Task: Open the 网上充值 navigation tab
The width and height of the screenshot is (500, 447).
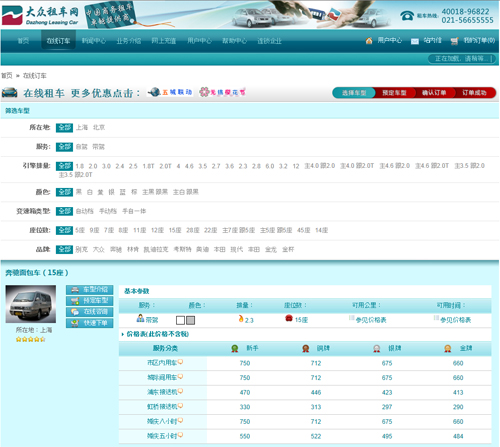Action: (164, 41)
